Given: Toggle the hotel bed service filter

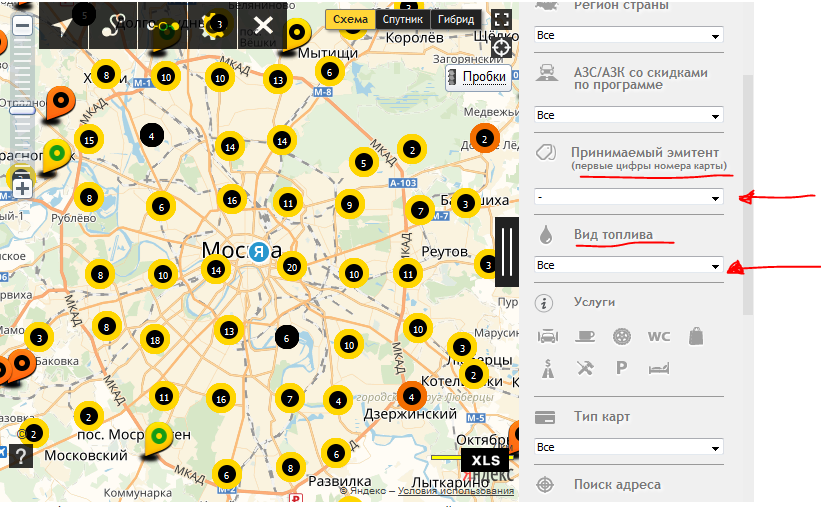Looking at the screenshot, I should (659, 369).
